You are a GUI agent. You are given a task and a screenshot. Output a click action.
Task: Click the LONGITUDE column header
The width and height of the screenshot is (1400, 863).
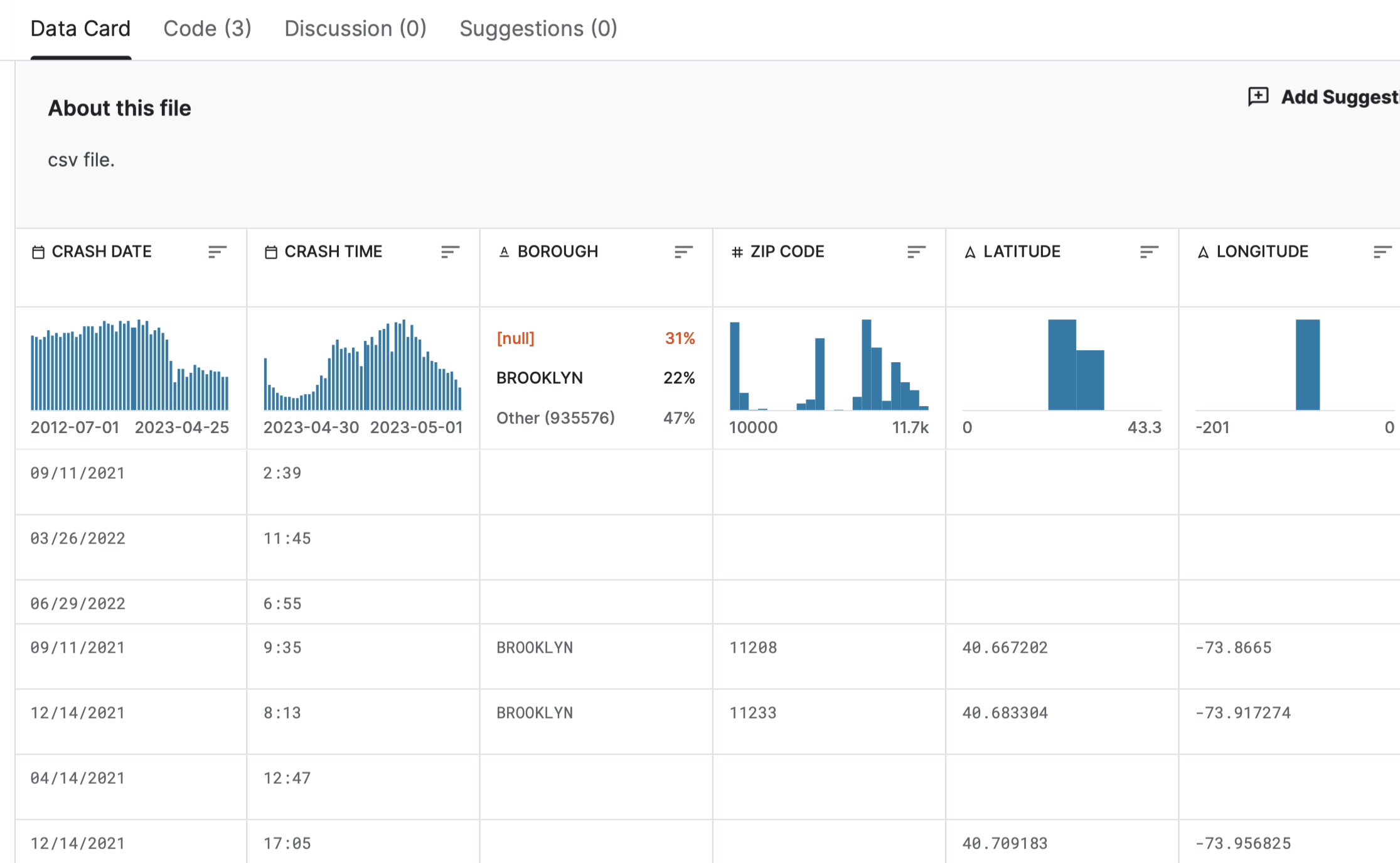click(x=1262, y=252)
